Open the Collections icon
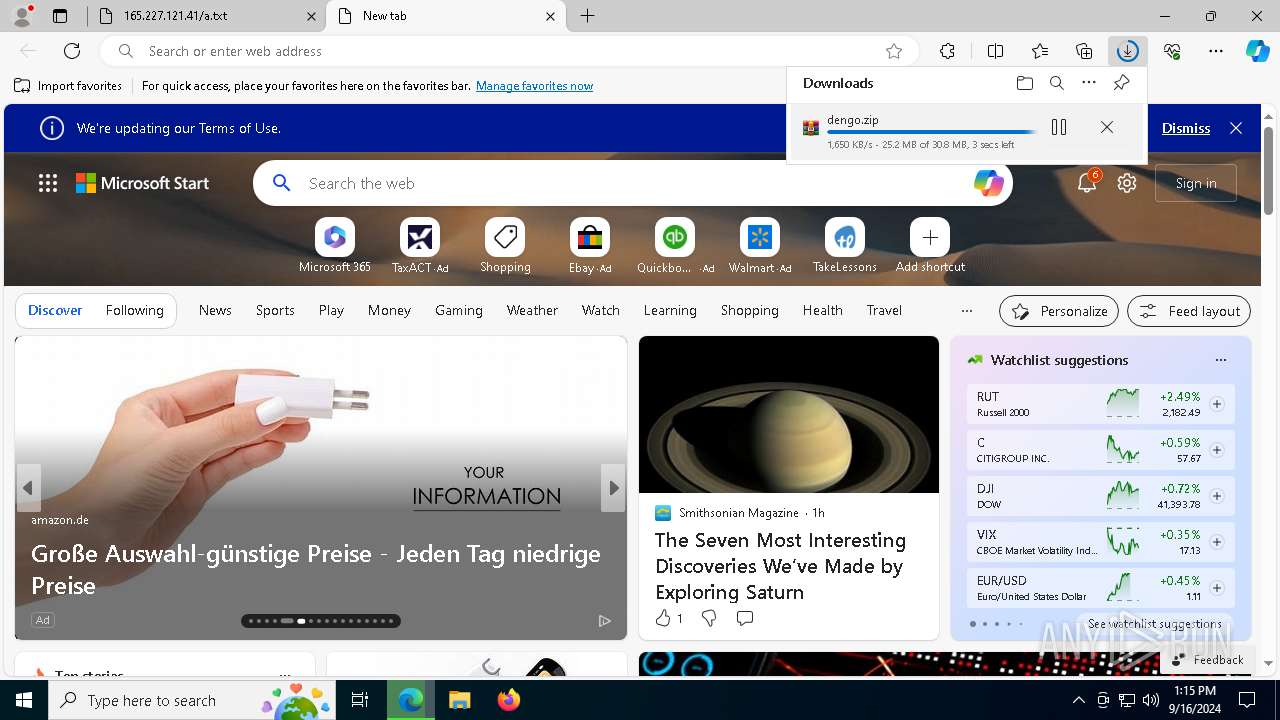Viewport: 1280px width, 720px height. tap(1084, 51)
